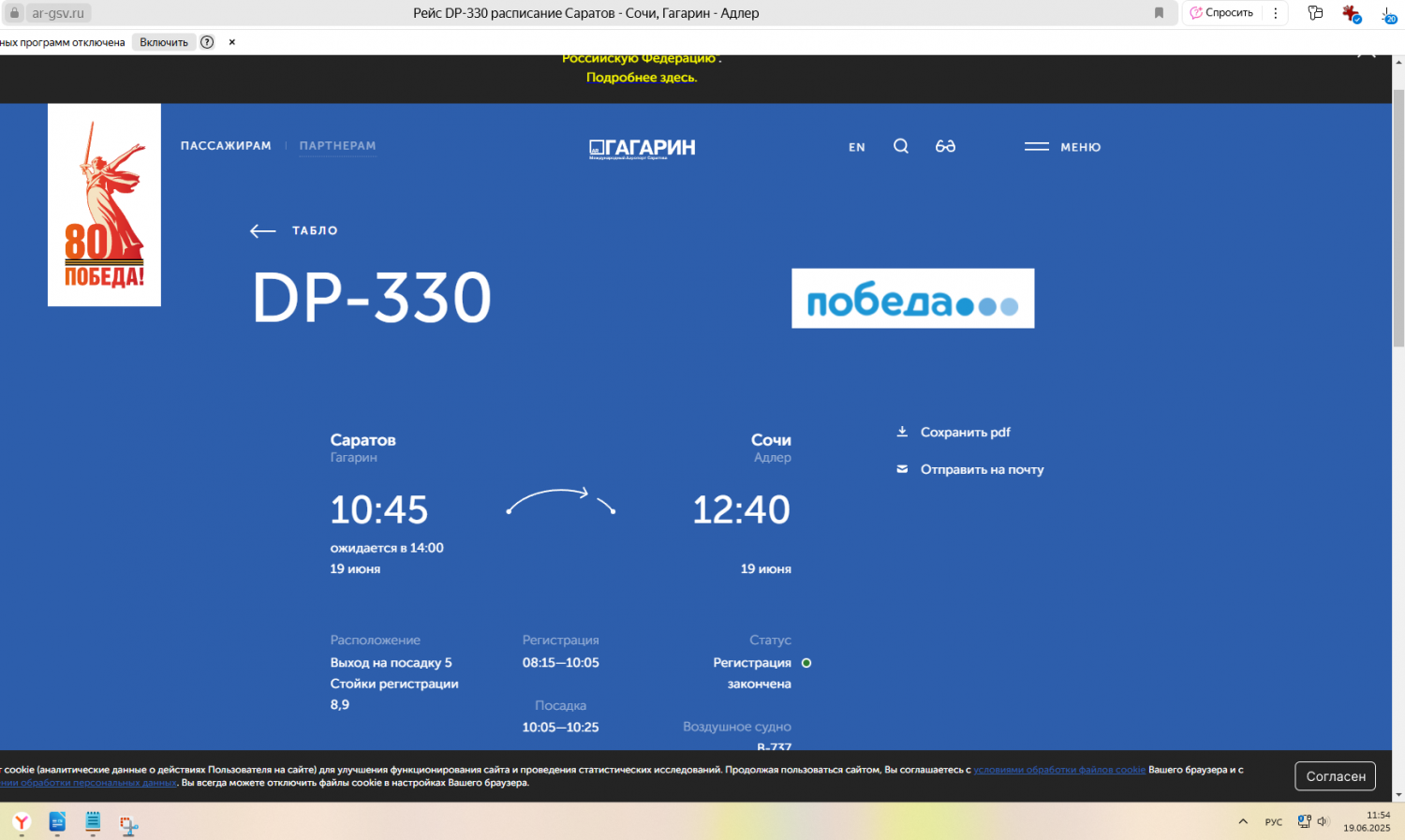Image resolution: width=1405 pixels, height=840 pixels.
Task: Click the ar-gsv.ru address field
Action: [x=58, y=13]
